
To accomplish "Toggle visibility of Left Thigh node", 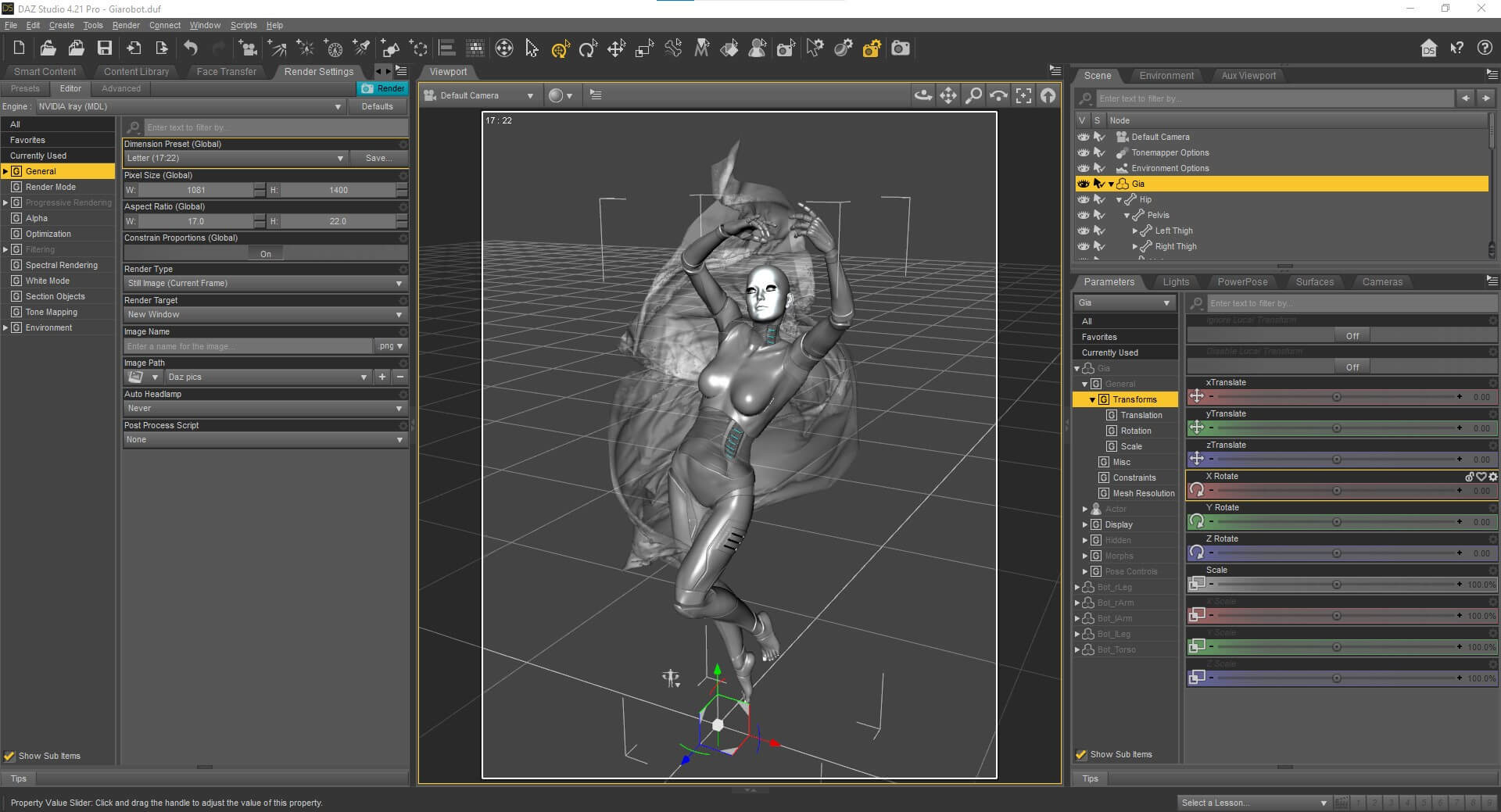I will coord(1084,231).
